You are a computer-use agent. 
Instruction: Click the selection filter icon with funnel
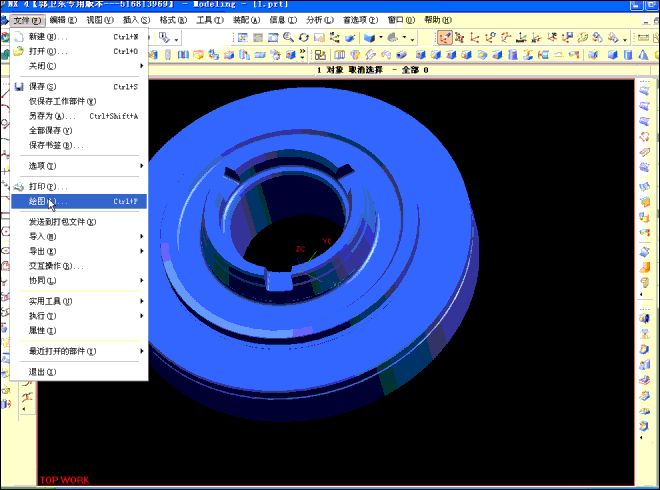[164, 38]
